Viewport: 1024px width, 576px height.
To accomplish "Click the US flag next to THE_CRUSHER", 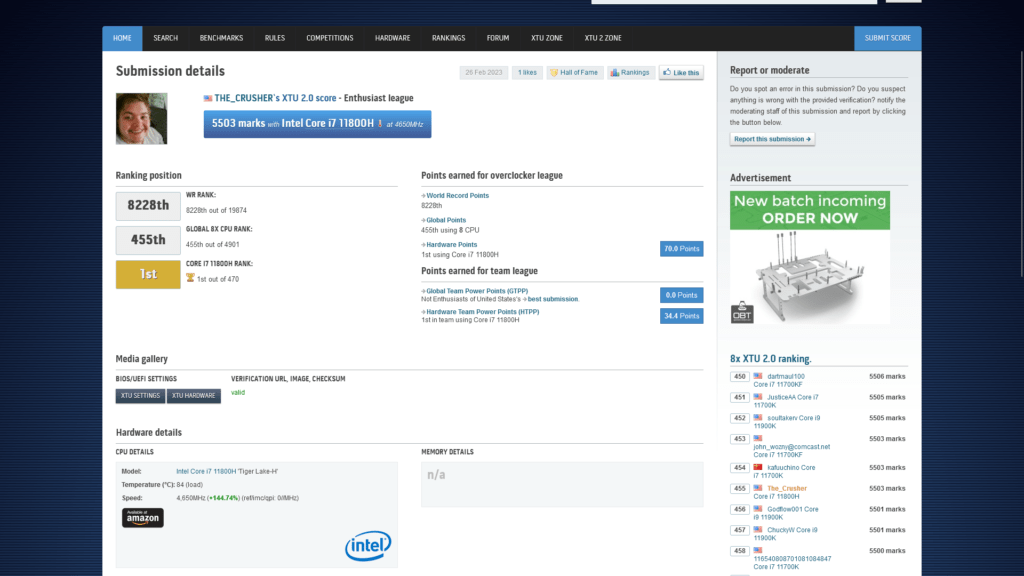I will pos(208,99).
